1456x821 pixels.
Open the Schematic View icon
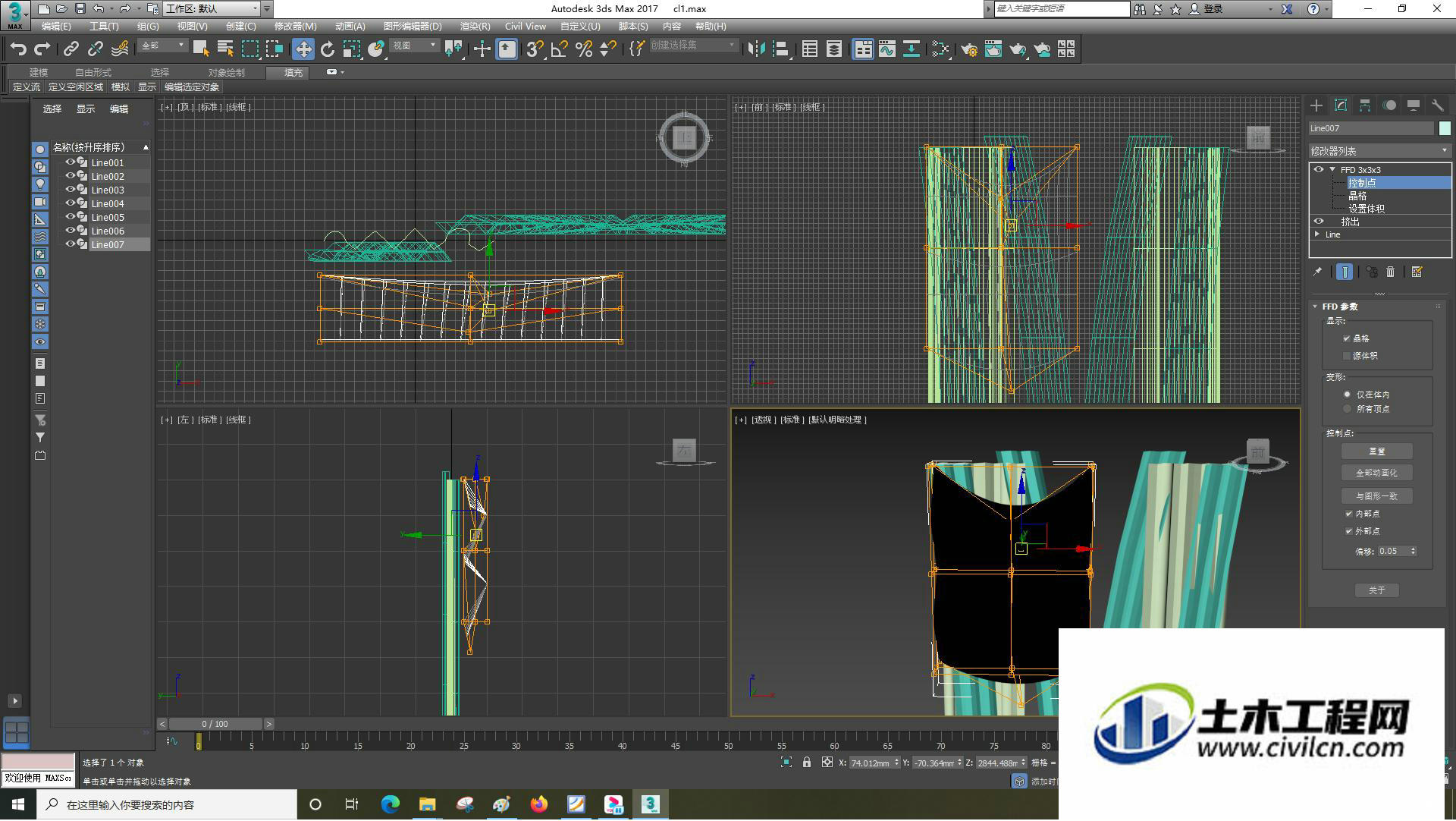click(912, 49)
